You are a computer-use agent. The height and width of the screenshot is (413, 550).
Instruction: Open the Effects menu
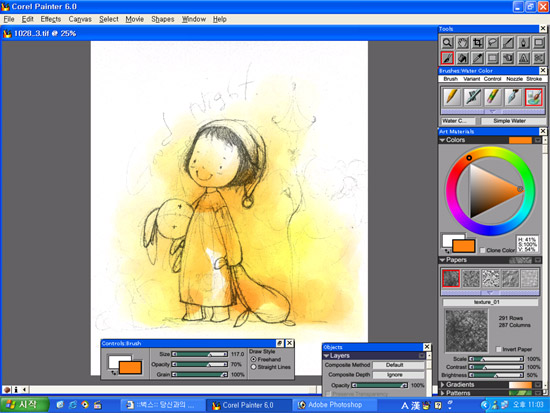pyautogui.click(x=51, y=19)
